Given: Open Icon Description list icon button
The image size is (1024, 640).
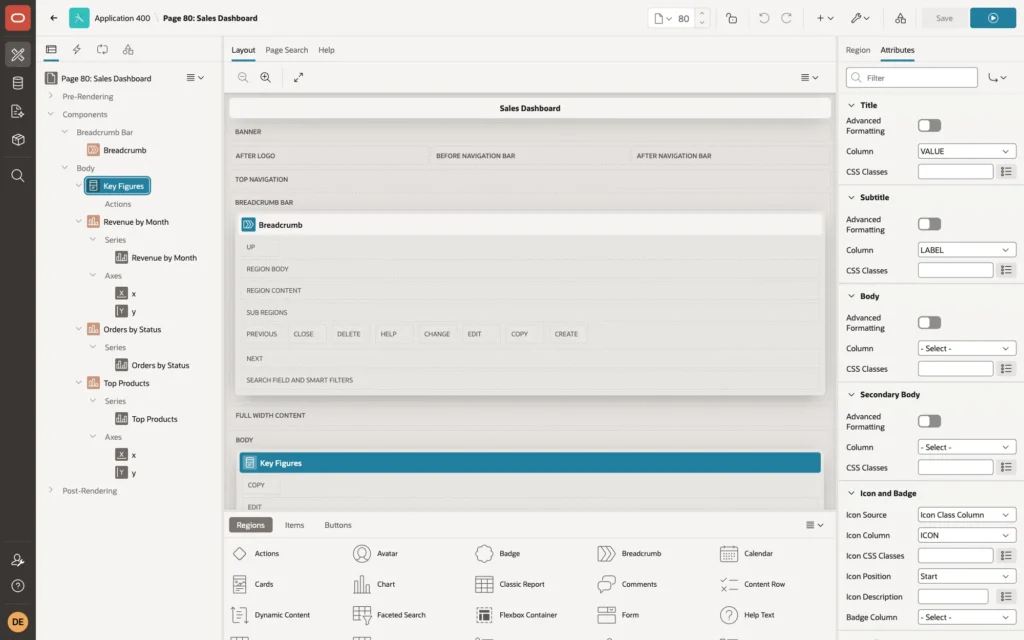Looking at the screenshot, I should 1006,597.
